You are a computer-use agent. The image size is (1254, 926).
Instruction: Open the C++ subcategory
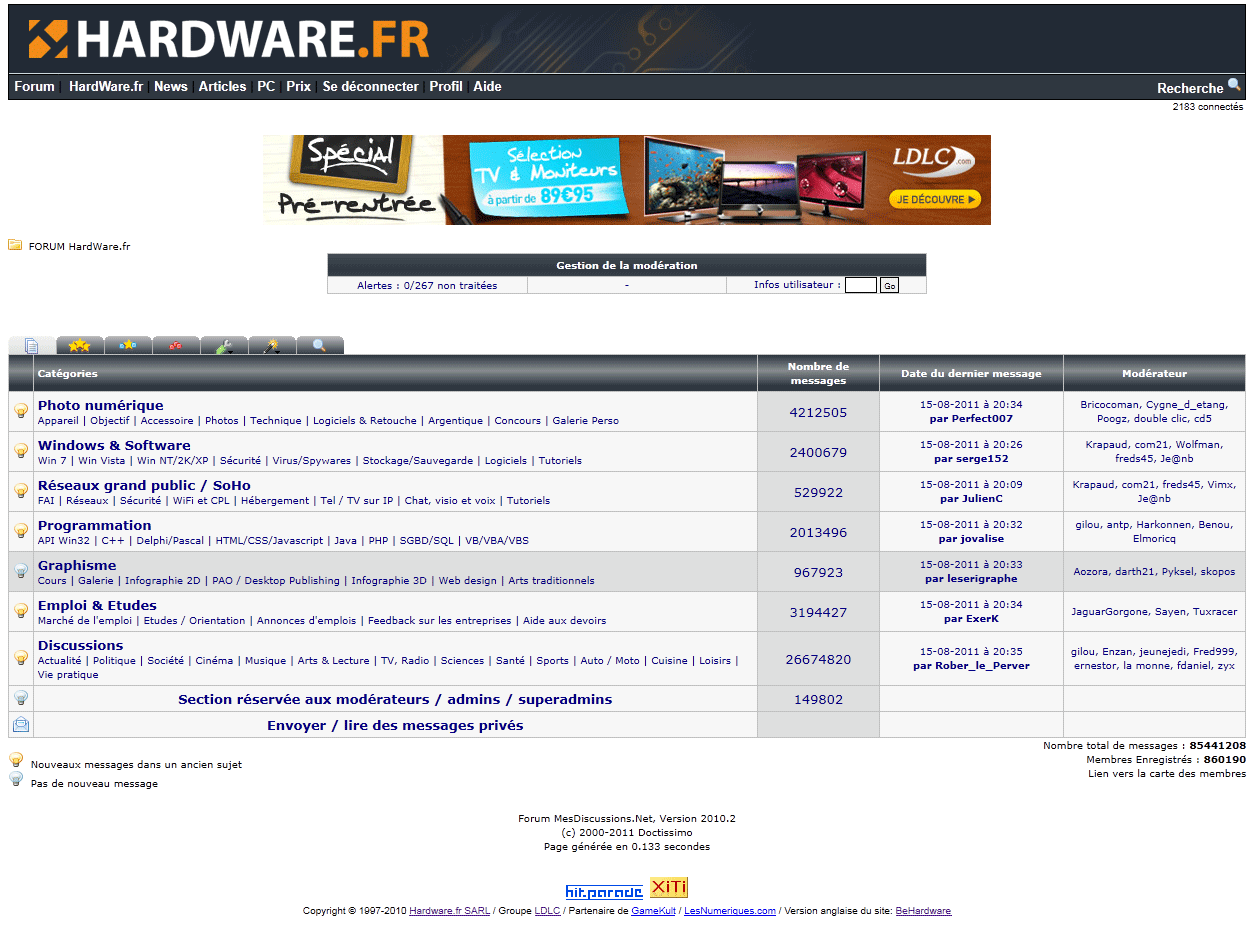tap(113, 541)
